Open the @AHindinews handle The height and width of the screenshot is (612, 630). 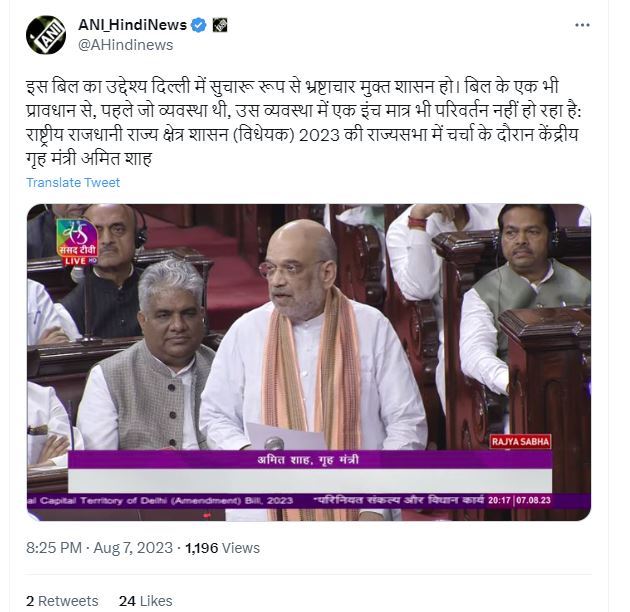pos(126,45)
